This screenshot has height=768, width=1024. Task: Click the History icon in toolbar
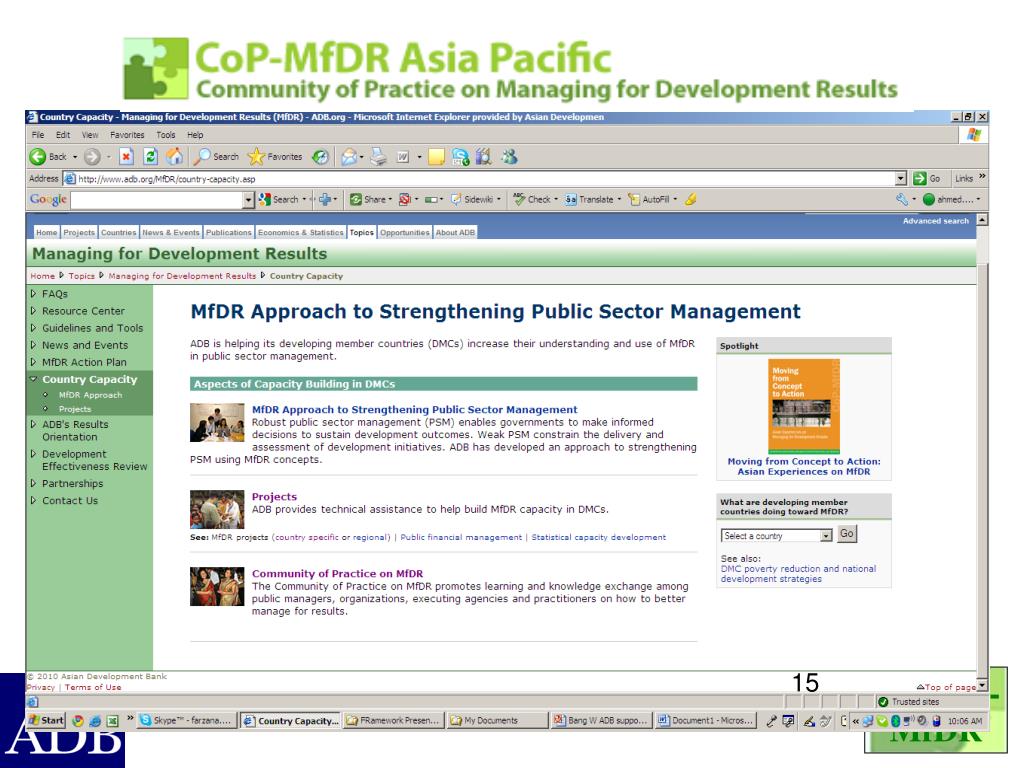click(x=320, y=157)
